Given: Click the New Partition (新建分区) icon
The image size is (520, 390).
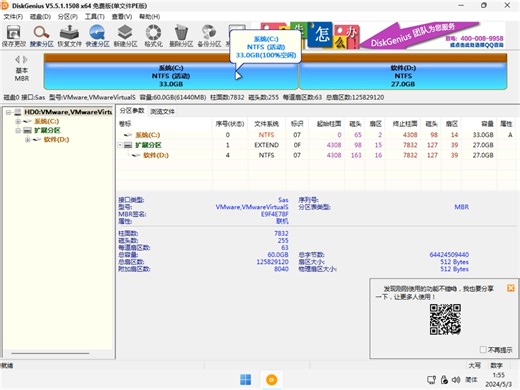Looking at the screenshot, I should pyautogui.click(x=125, y=36).
